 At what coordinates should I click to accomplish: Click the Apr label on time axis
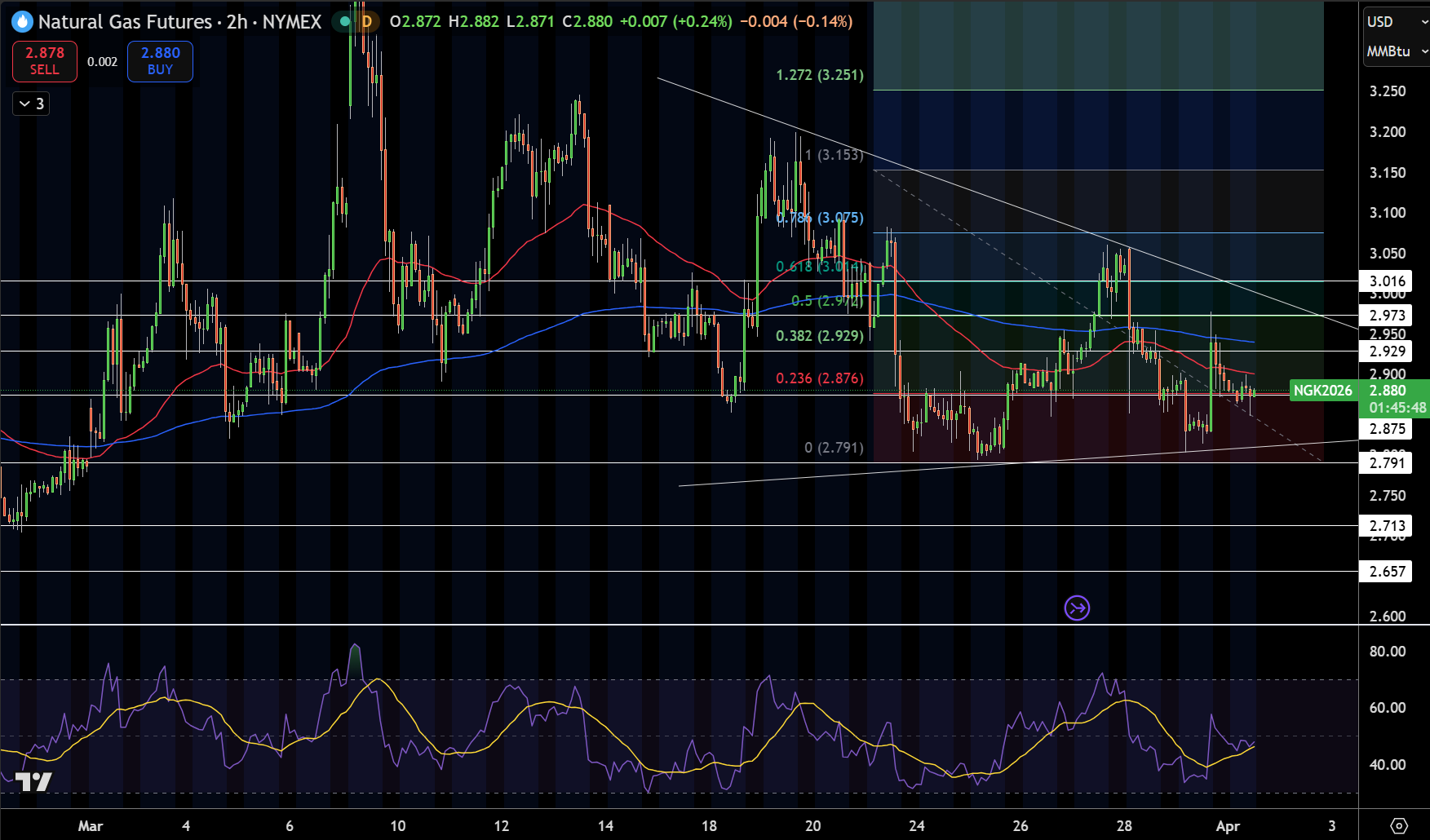[x=1228, y=826]
